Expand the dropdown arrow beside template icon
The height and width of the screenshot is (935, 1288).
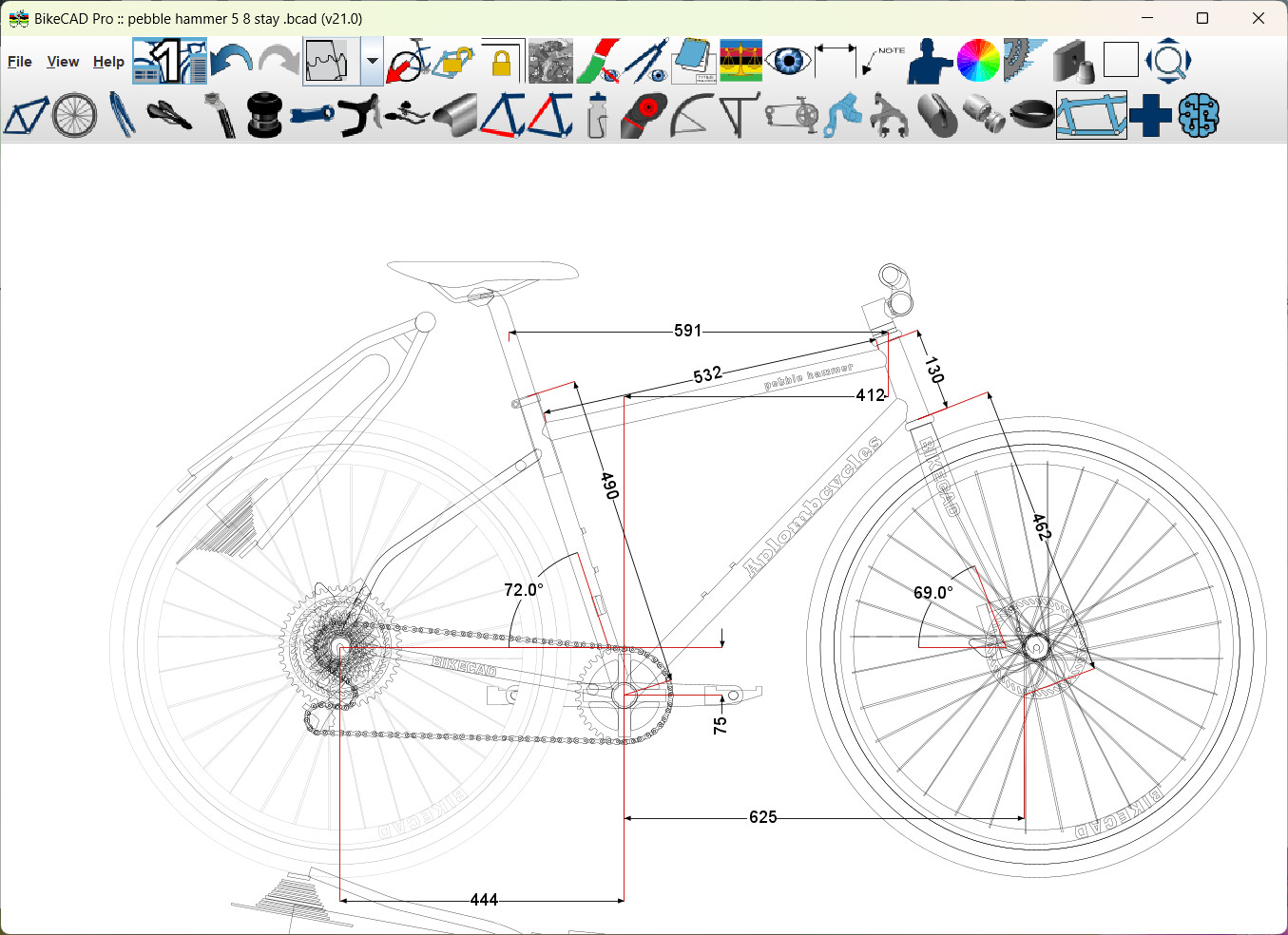[x=372, y=62]
